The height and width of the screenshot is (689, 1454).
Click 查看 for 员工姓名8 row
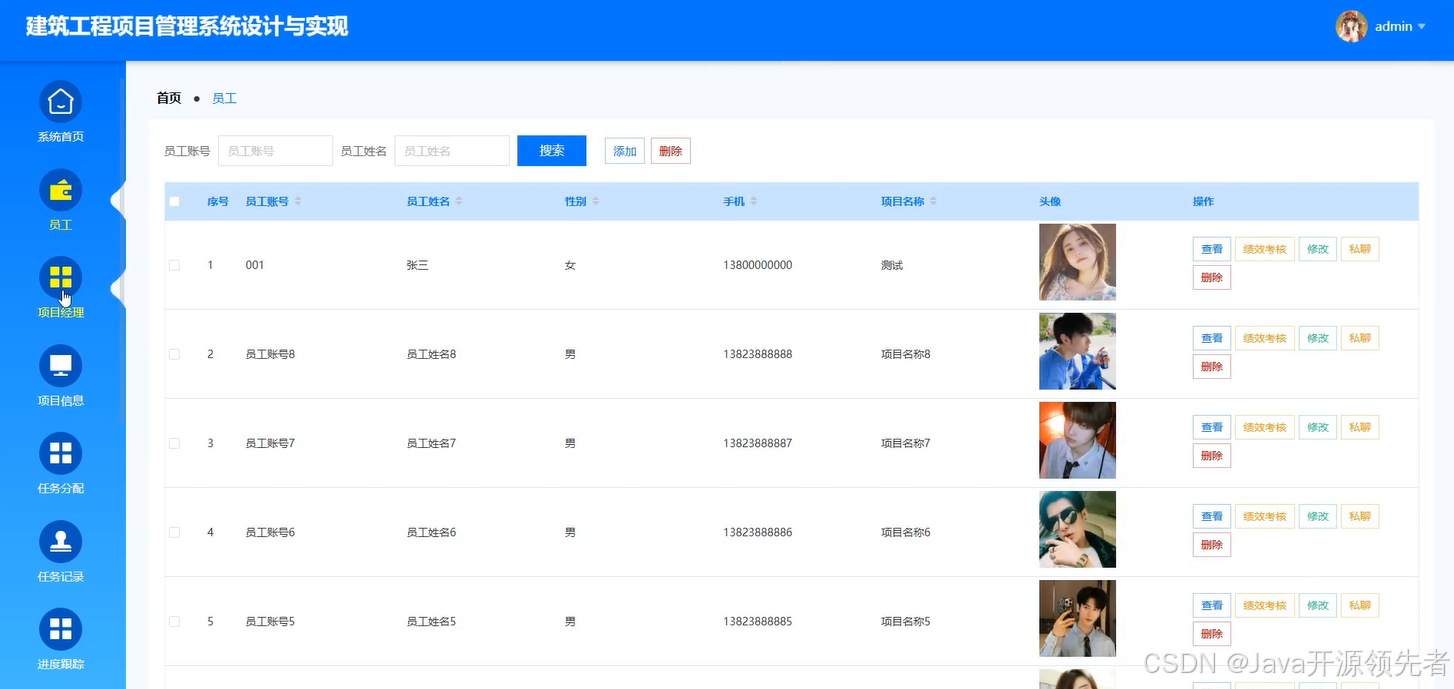pos(1212,338)
